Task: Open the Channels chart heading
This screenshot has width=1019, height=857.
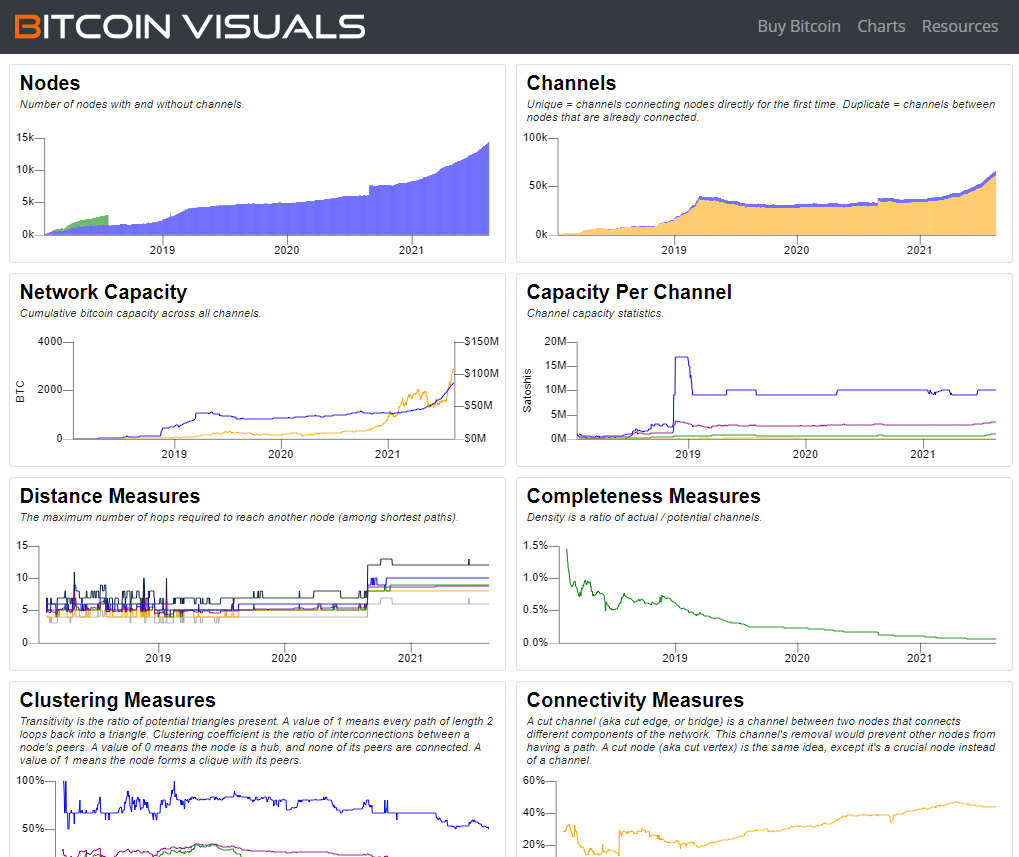Action: pos(571,83)
